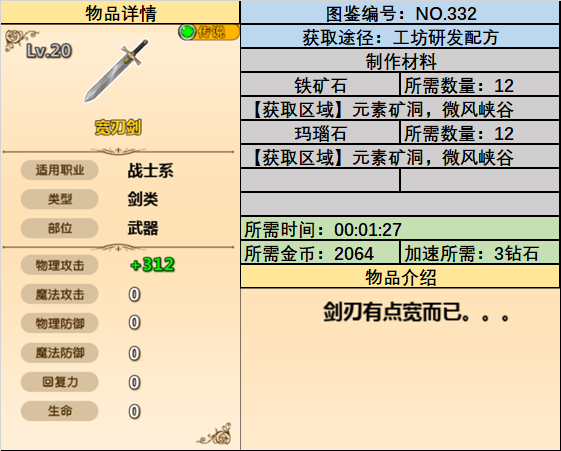Click the 所需金币 2064 cell
Viewport: 561px width, 451px height.
click(320, 252)
